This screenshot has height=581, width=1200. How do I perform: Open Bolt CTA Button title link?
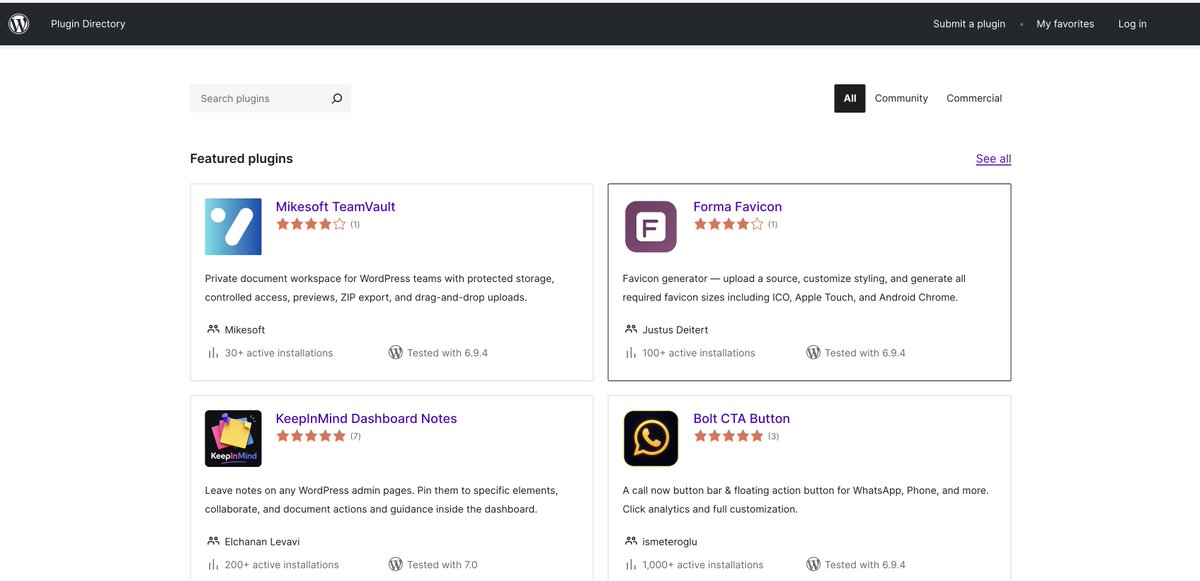tap(741, 419)
